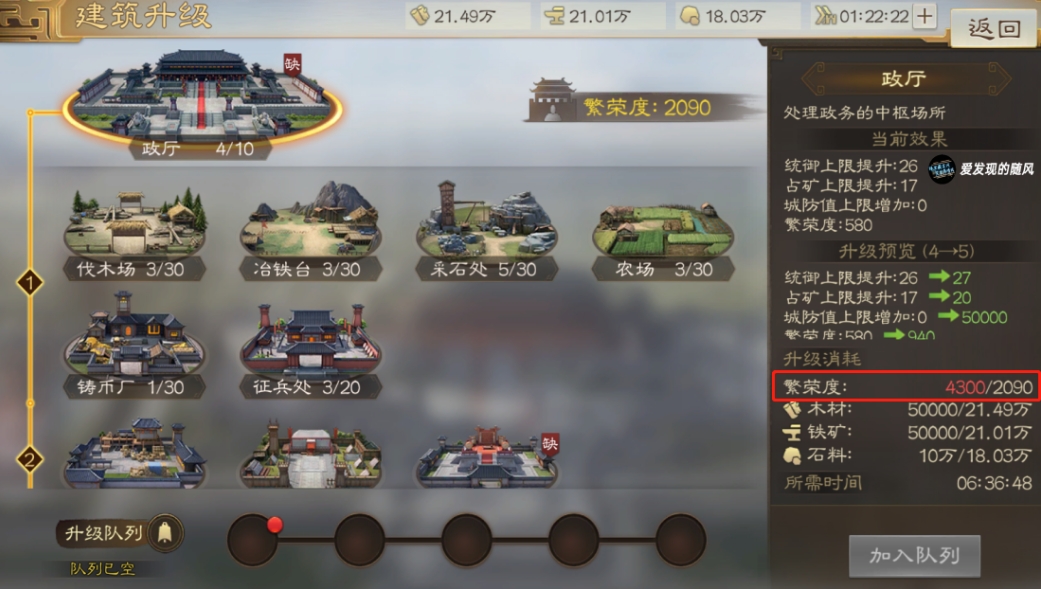Click the plus button beside the timer
The width and height of the screenshot is (1041, 589).
point(924,16)
